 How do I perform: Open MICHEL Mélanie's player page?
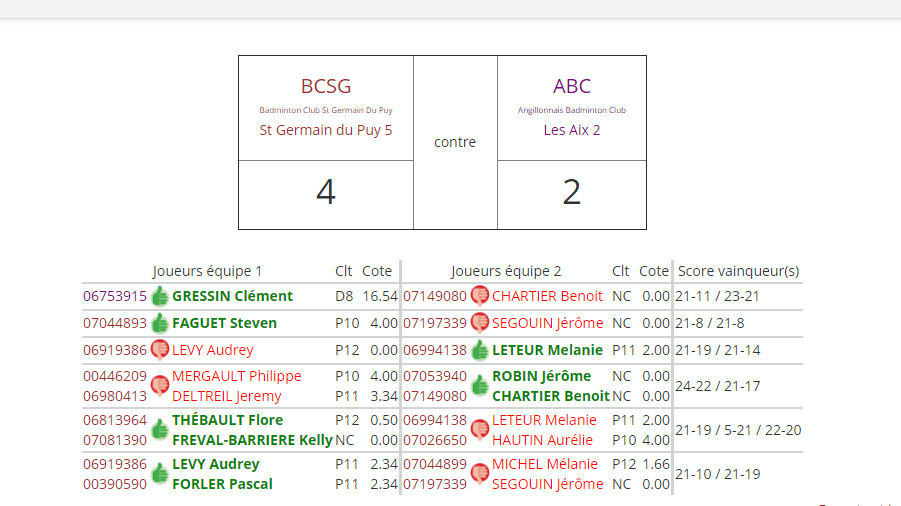coord(545,464)
